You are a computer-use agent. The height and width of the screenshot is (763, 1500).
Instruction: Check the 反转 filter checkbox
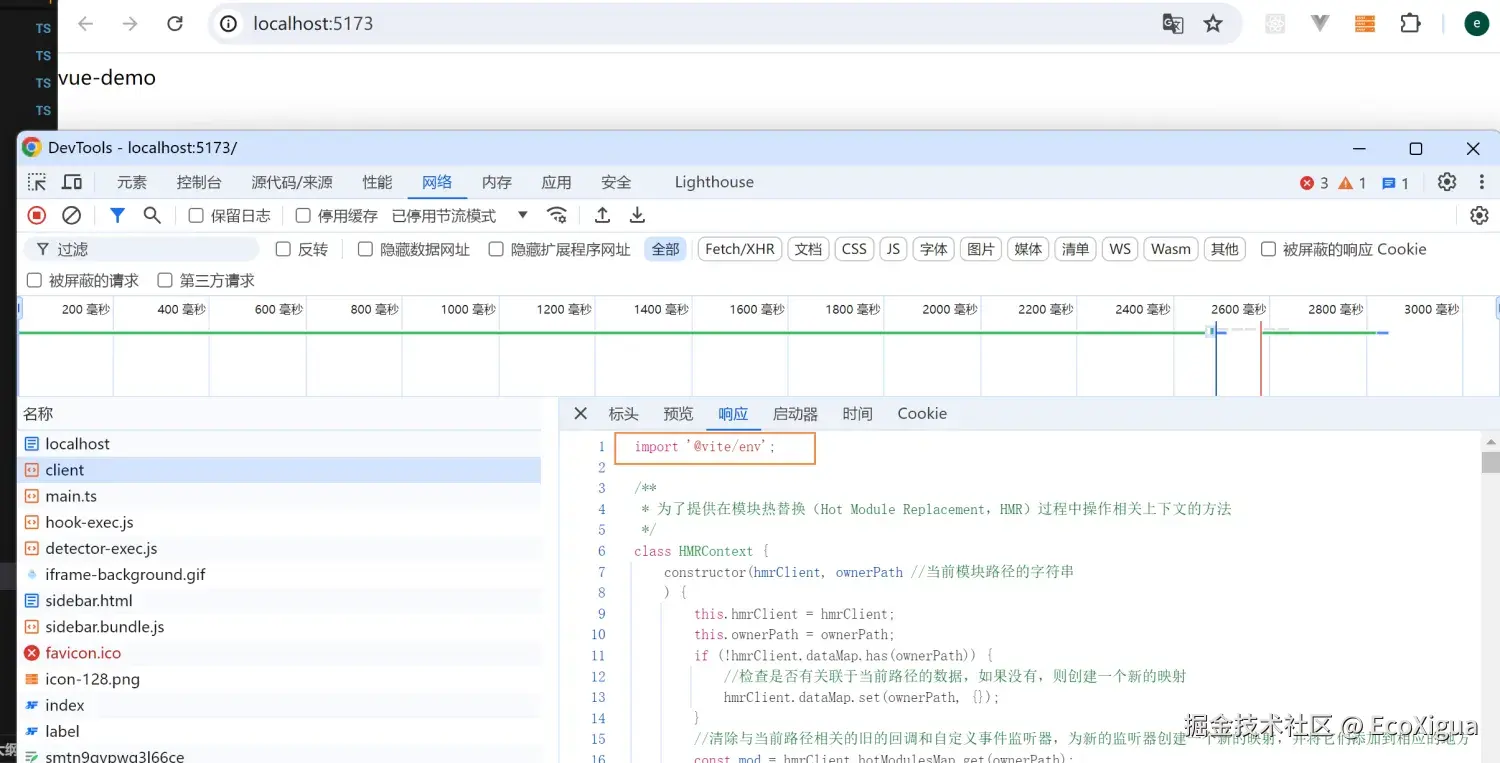283,249
